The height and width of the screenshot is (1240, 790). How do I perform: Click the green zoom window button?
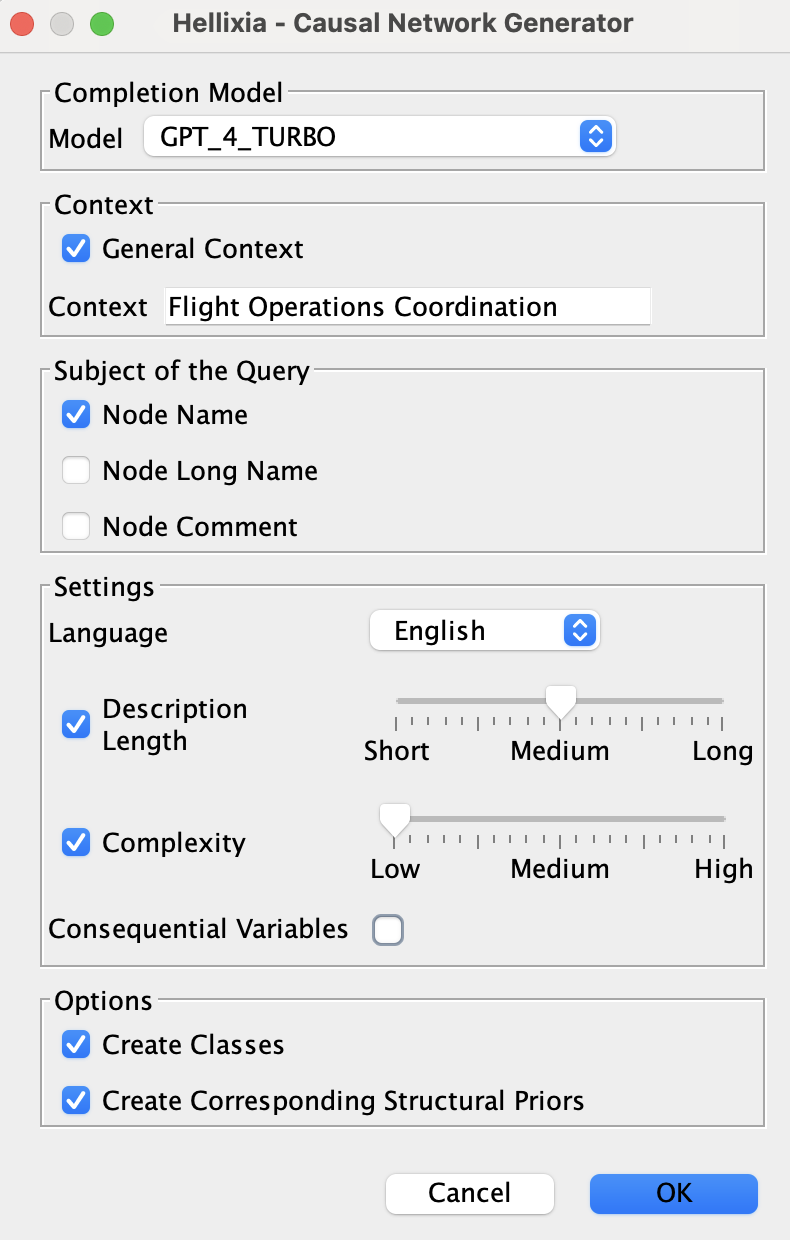tap(102, 24)
